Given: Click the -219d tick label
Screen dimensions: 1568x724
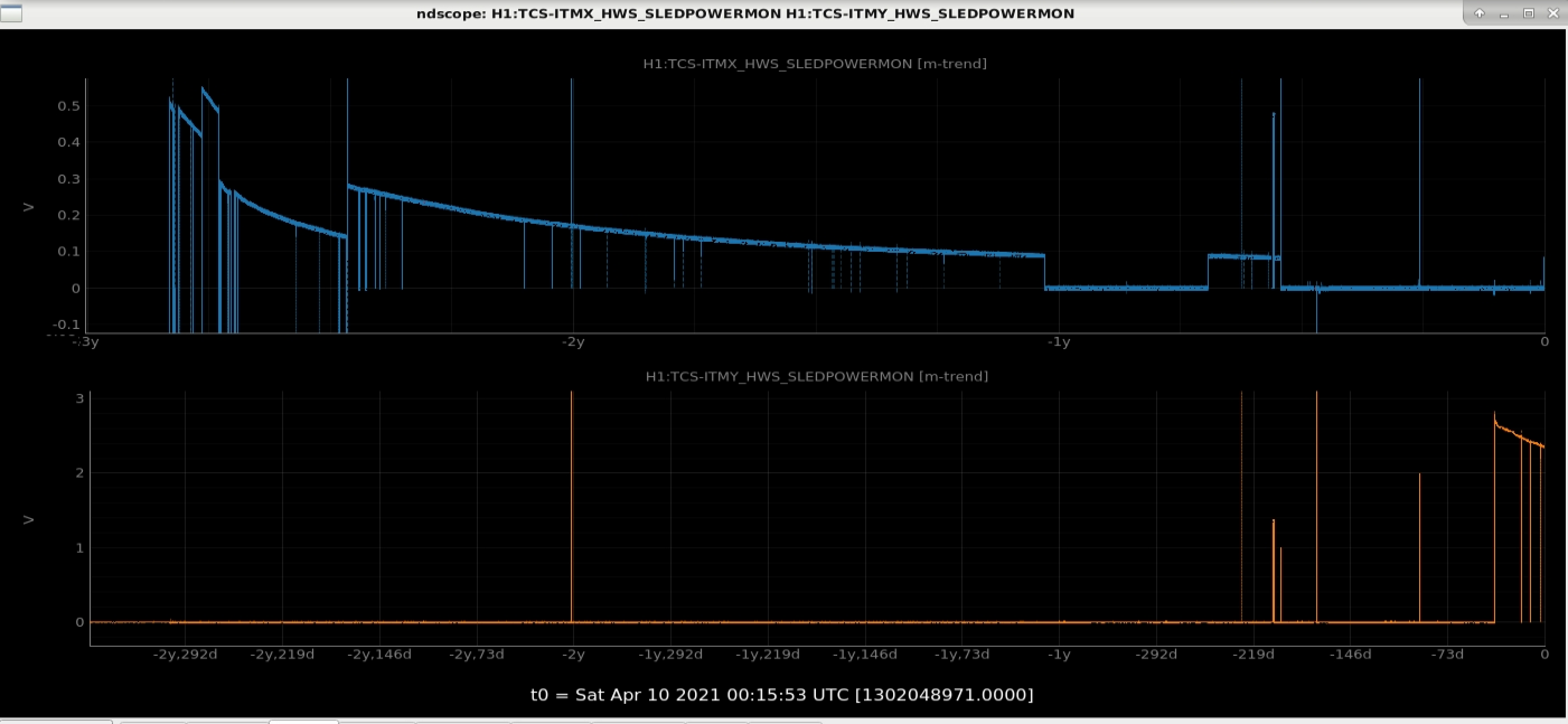Looking at the screenshot, I should click(x=1254, y=655).
